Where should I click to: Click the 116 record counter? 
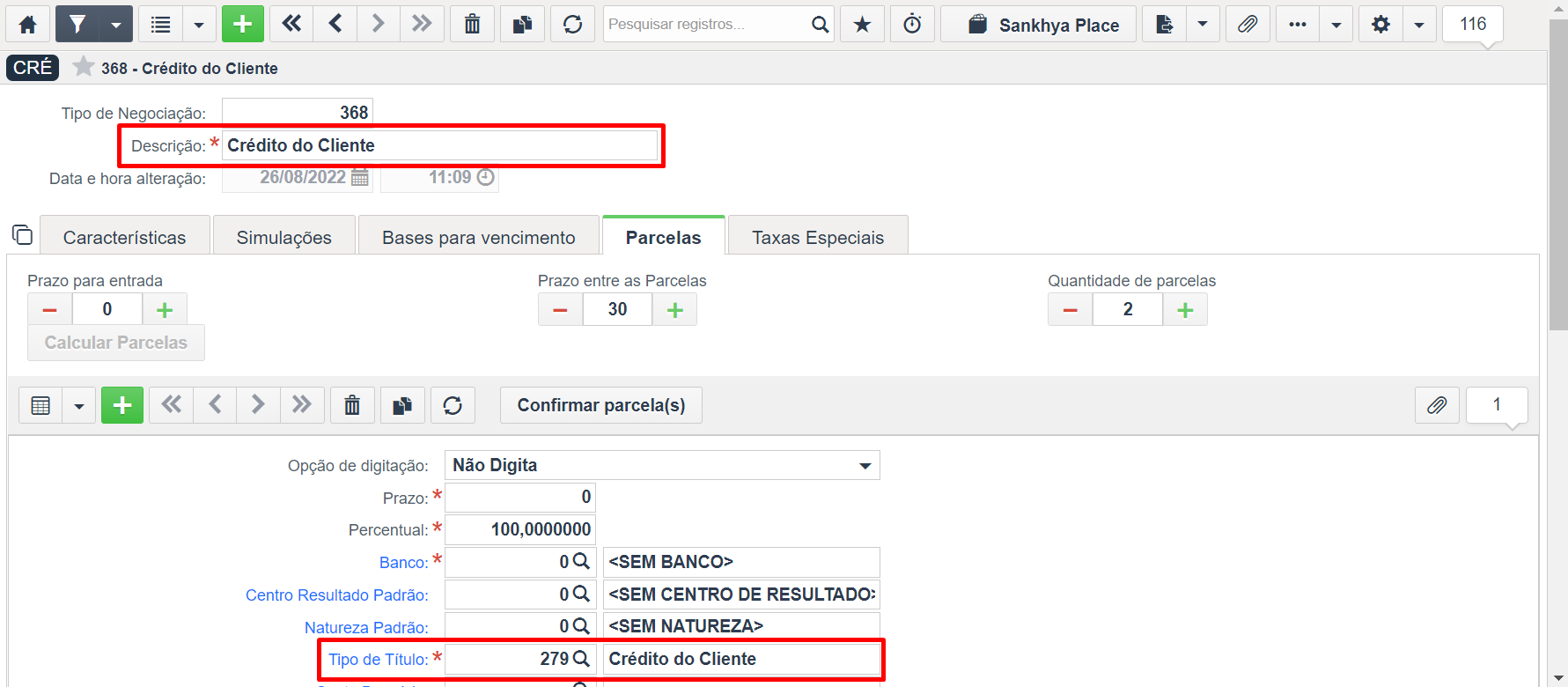[1473, 24]
